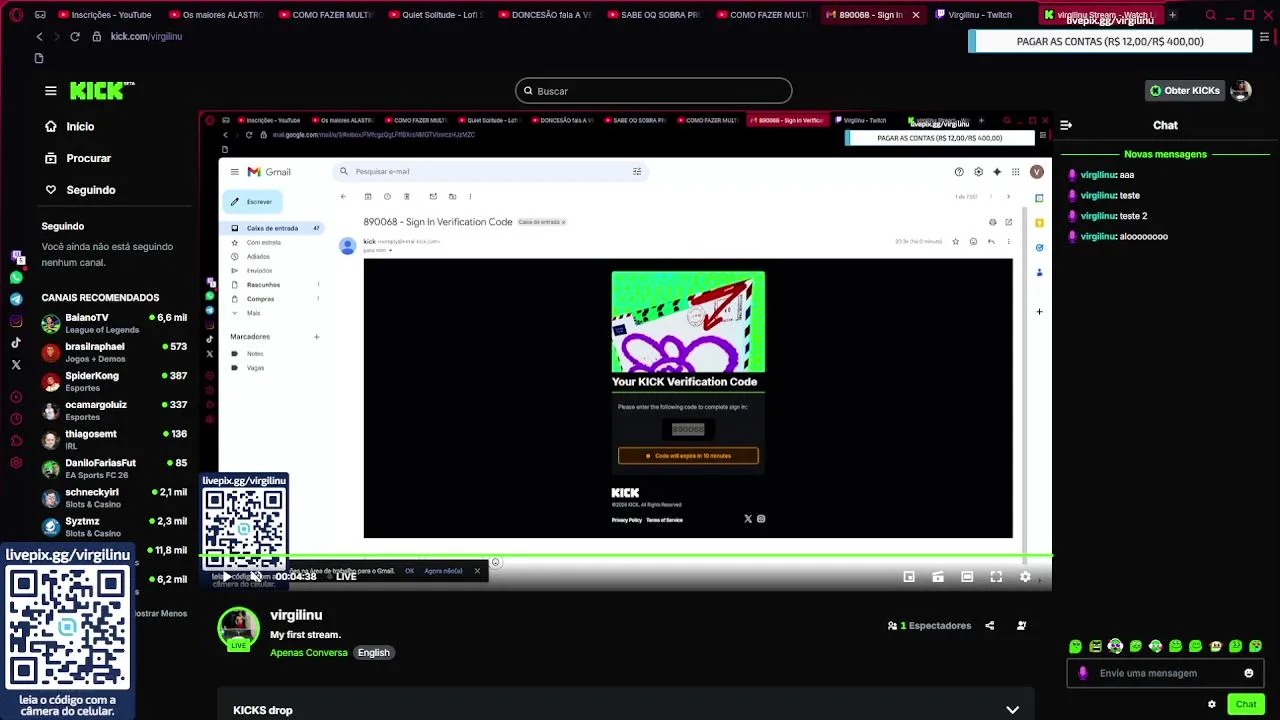Open a new browser tab
This screenshot has width=1280, height=720.
(x=1172, y=15)
